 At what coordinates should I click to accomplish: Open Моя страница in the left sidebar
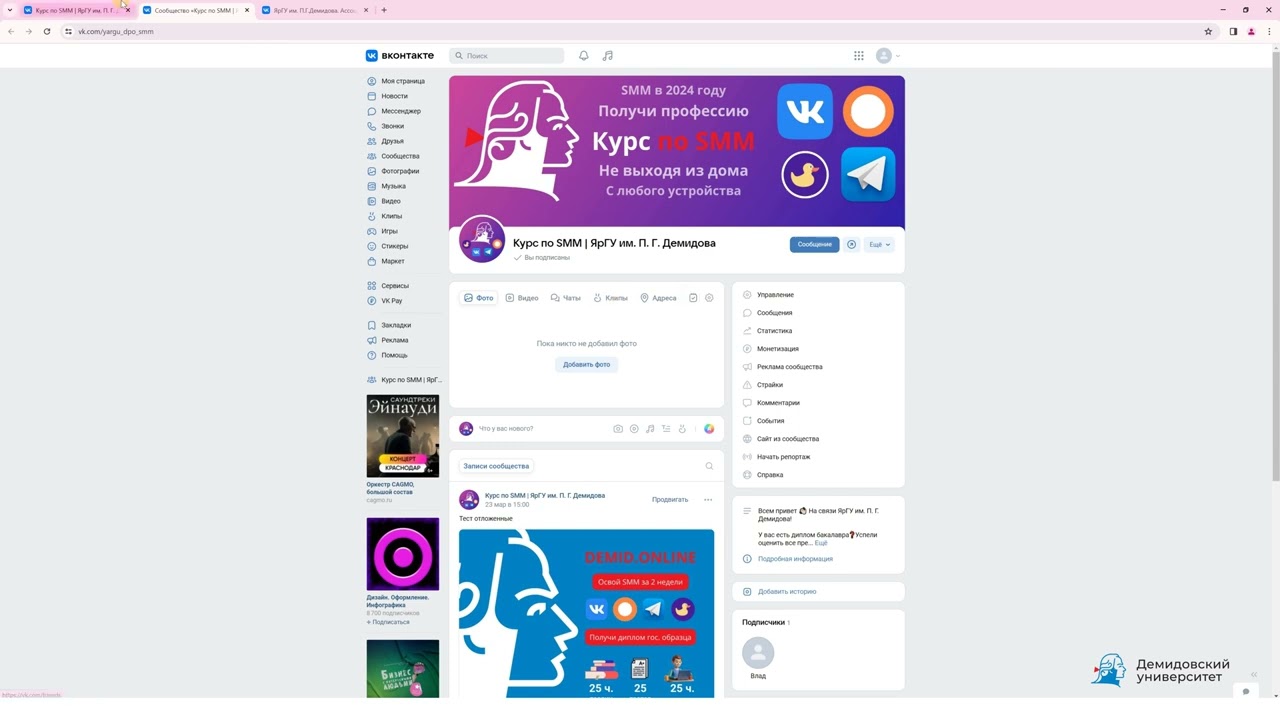tap(403, 81)
